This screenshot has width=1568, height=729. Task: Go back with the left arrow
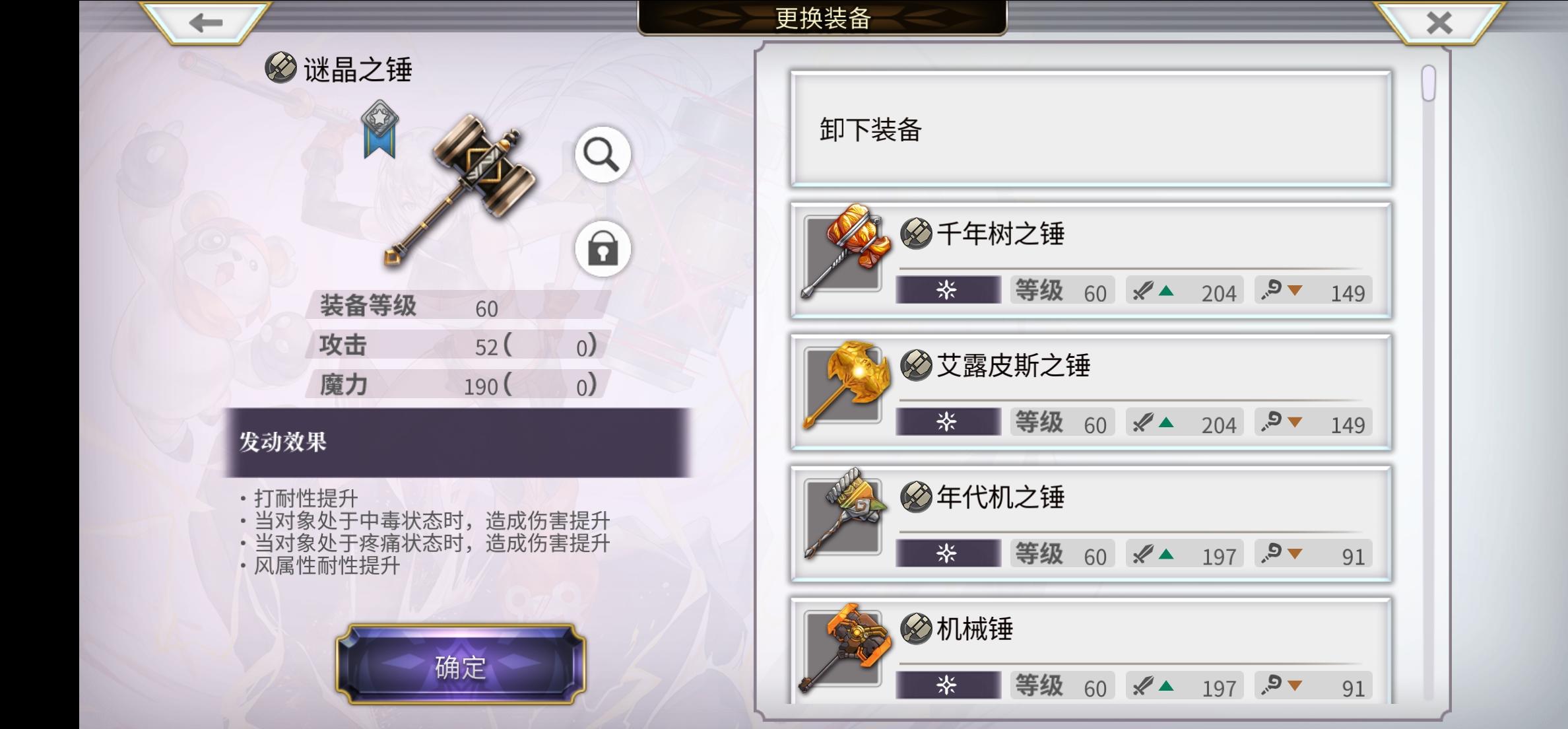tap(205, 22)
